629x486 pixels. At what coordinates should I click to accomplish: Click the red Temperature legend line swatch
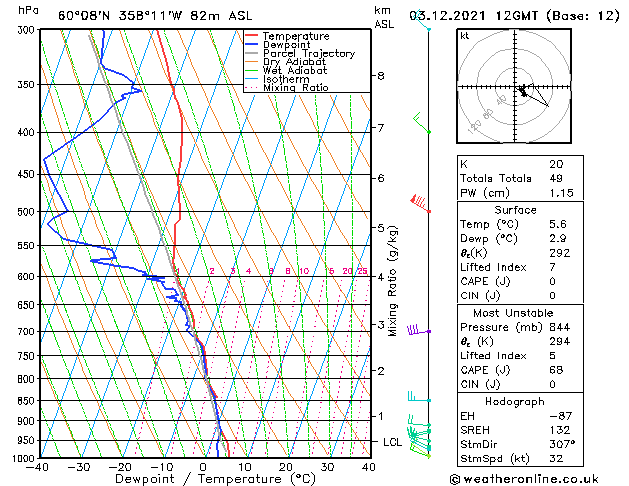point(252,36)
